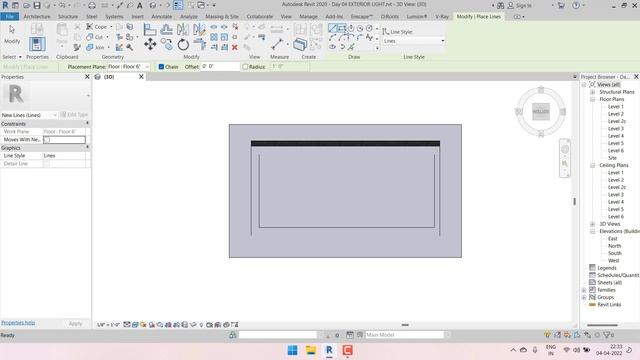Screen dimensions: 640x360
Task: Open Level 2c under Floor Plans
Action: point(616,121)
